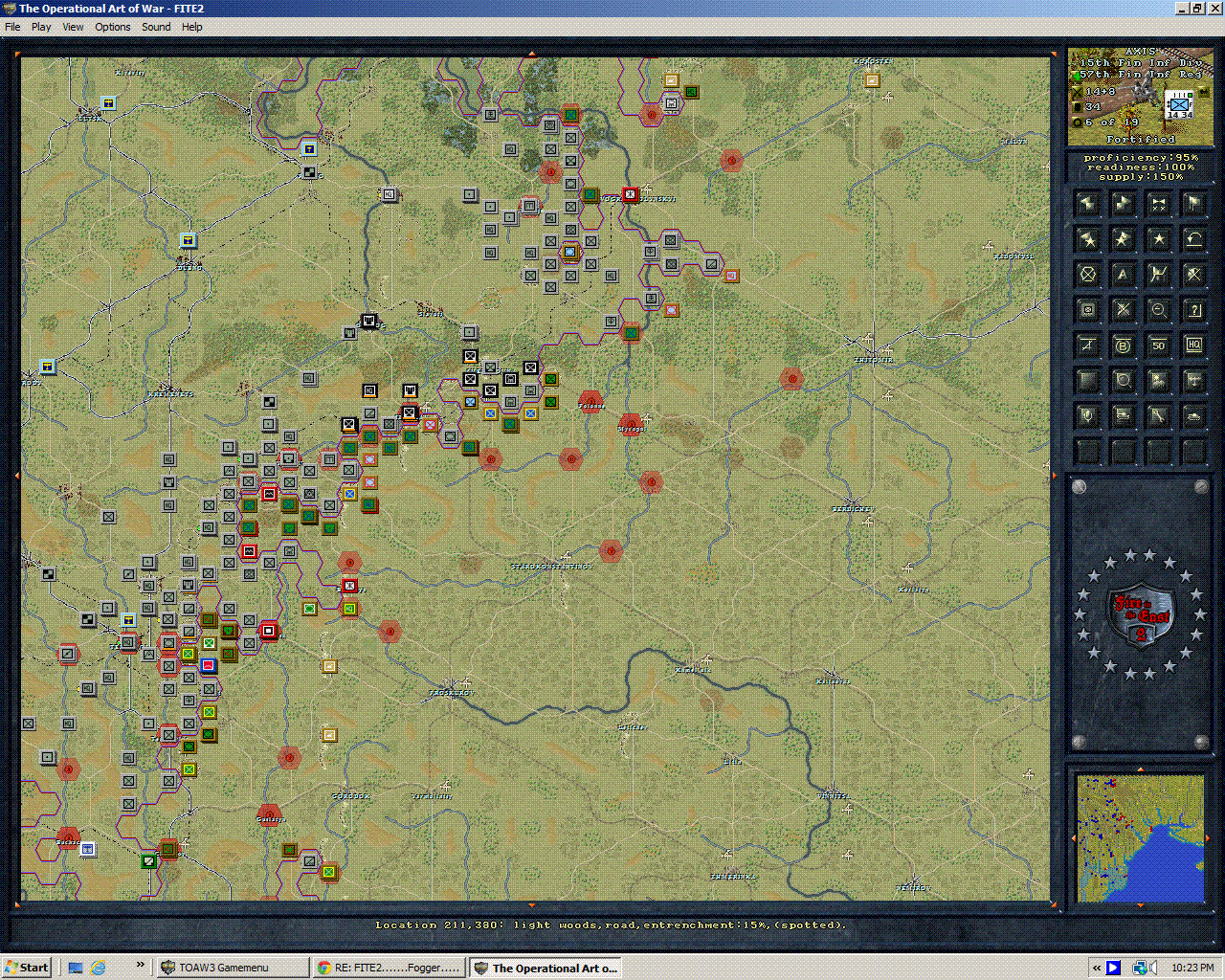Click the circled B bombardment icon
The height and width of the screenshot is (980, 1225).
click(x=1123, y=345)
